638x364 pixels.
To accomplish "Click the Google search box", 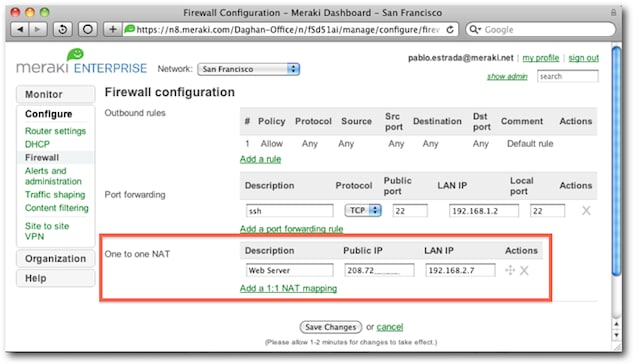I will tap(540, 30).
